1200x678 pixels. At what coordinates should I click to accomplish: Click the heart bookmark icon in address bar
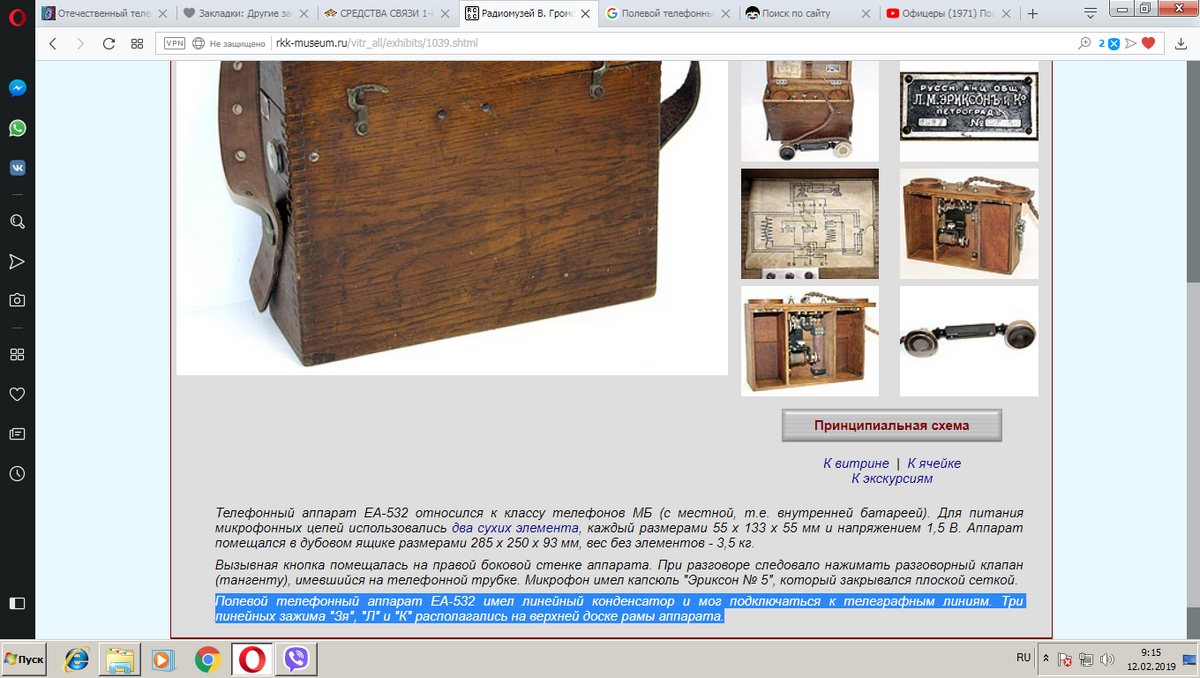(x=1148, y=43)
